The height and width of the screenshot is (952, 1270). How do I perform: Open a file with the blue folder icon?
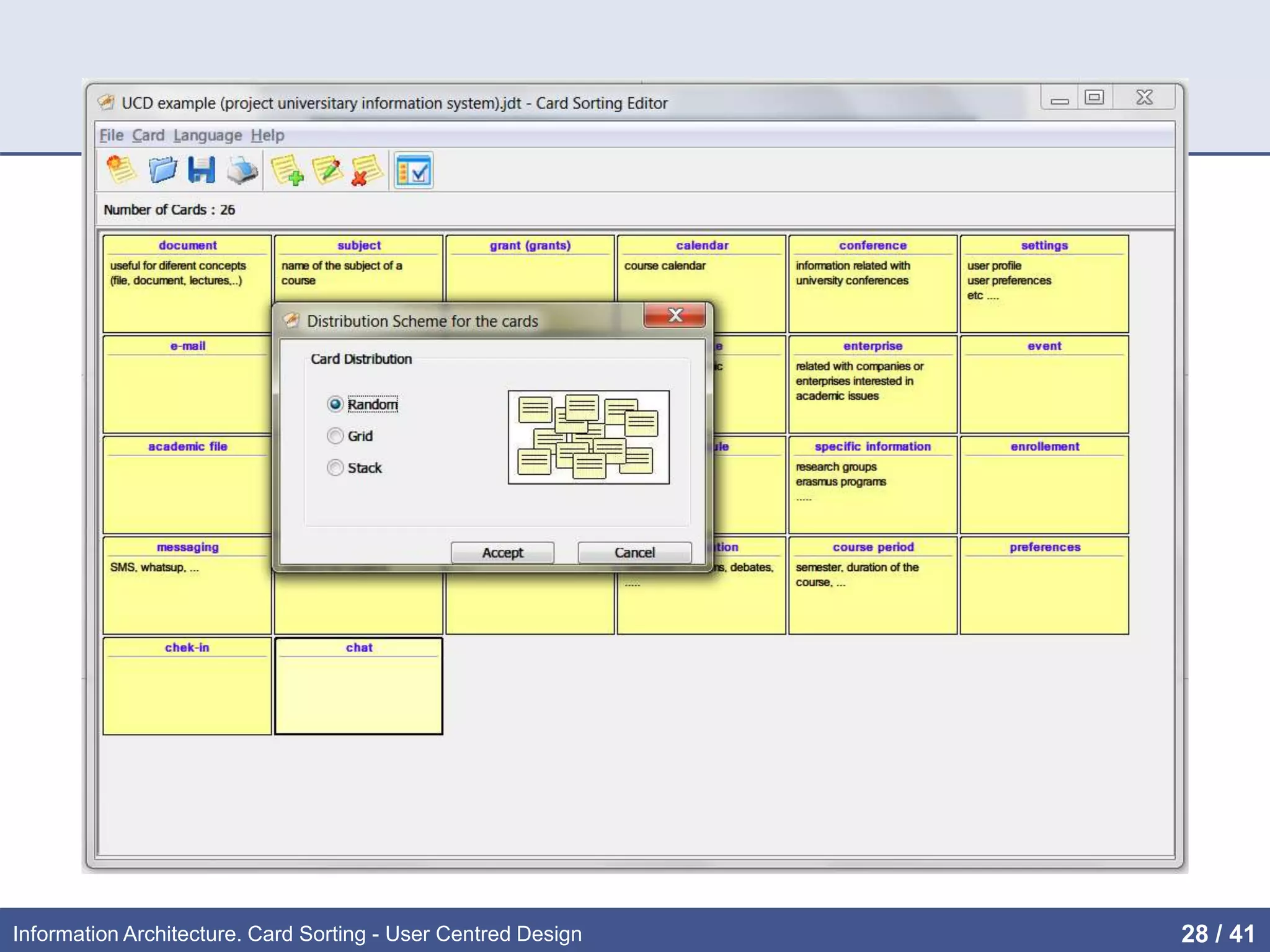click(x=162, y=170)
